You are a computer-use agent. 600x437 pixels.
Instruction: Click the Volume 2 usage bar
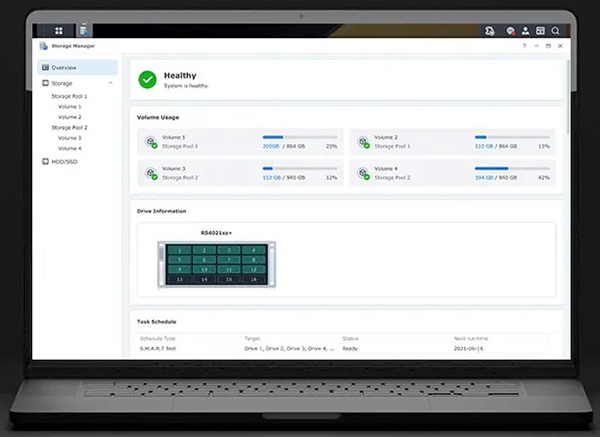512,137
